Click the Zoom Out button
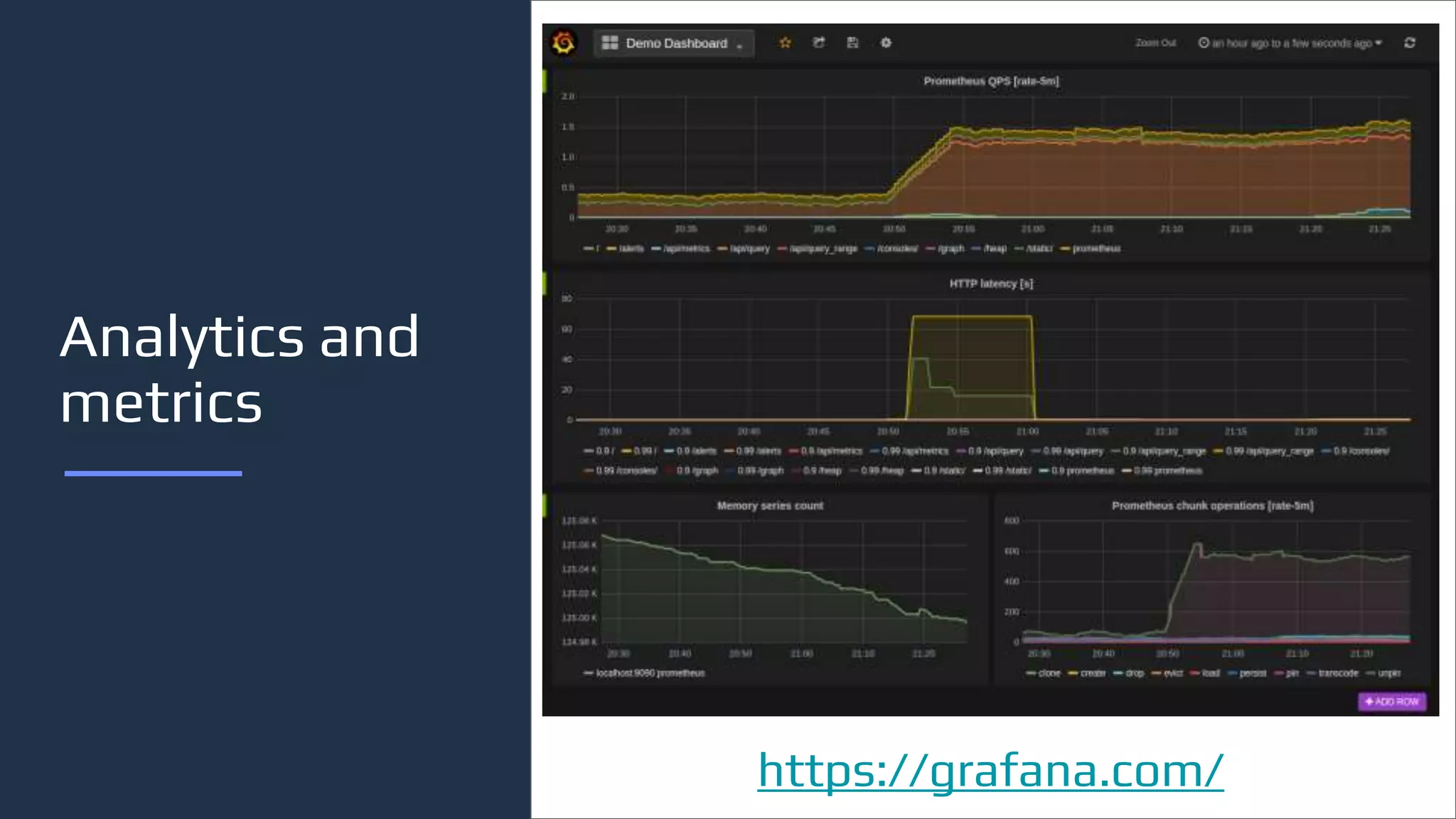The image size is (1456, 819). [1155, 43]
